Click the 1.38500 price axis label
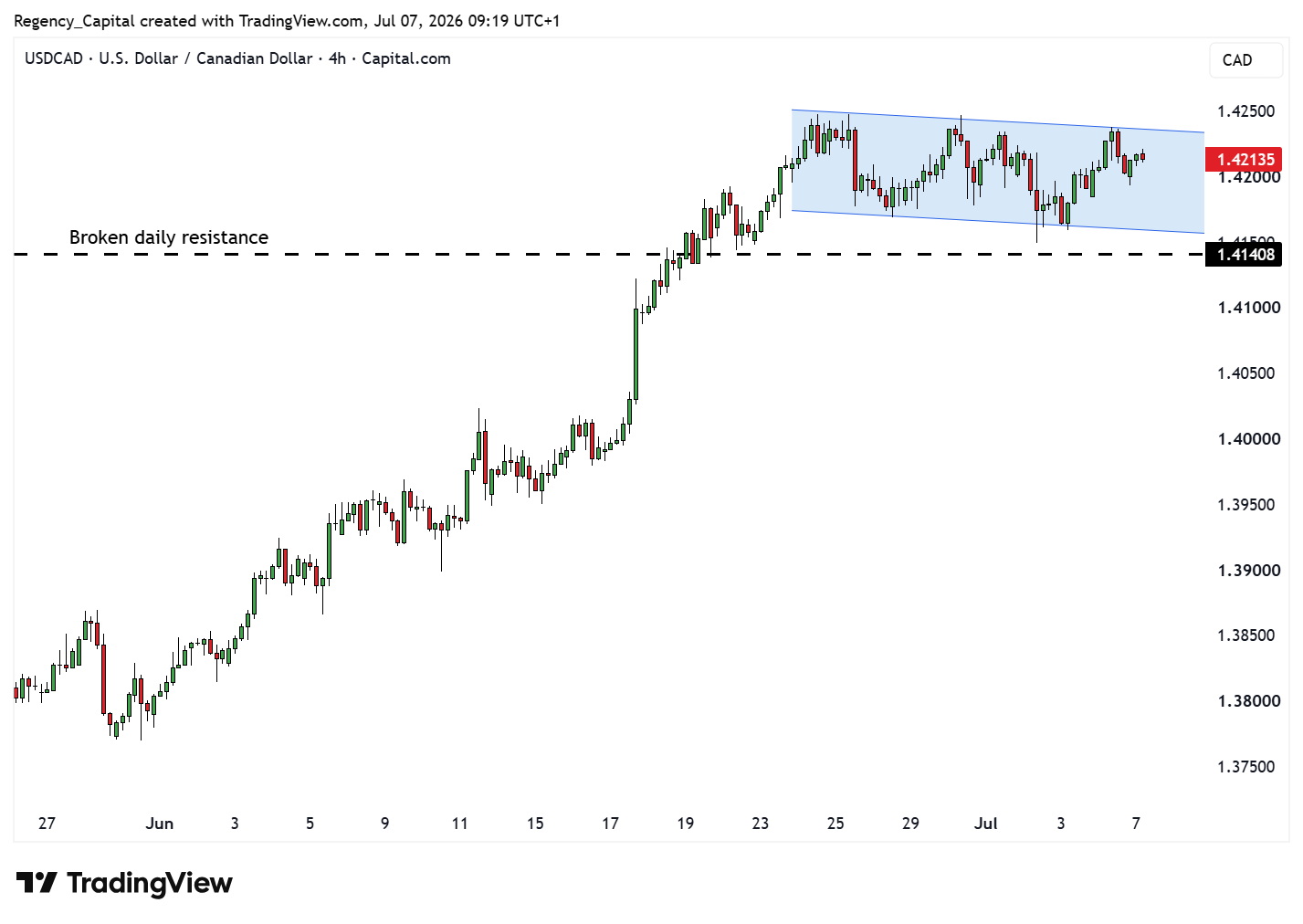This screenshot has width=1303, height=924. click(x=1246, y=635)
